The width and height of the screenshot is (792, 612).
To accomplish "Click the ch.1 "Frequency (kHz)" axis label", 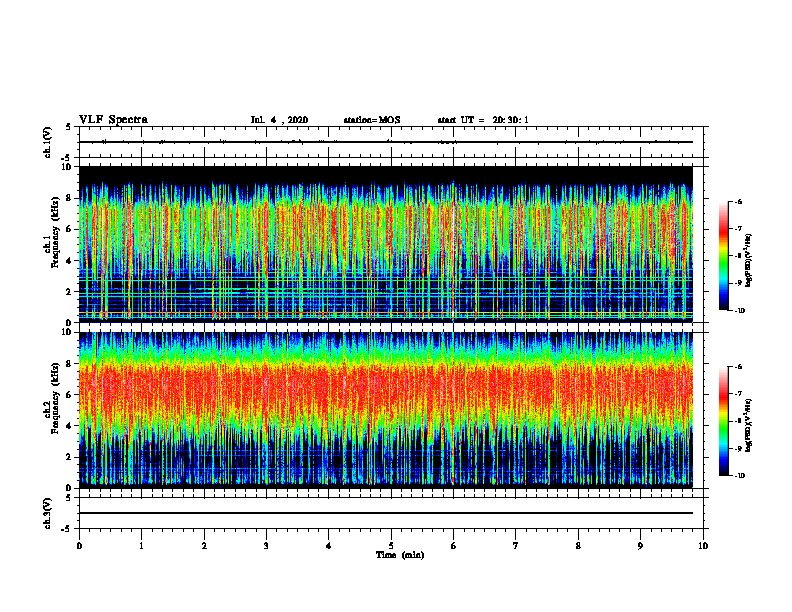I will pos(55,232).
